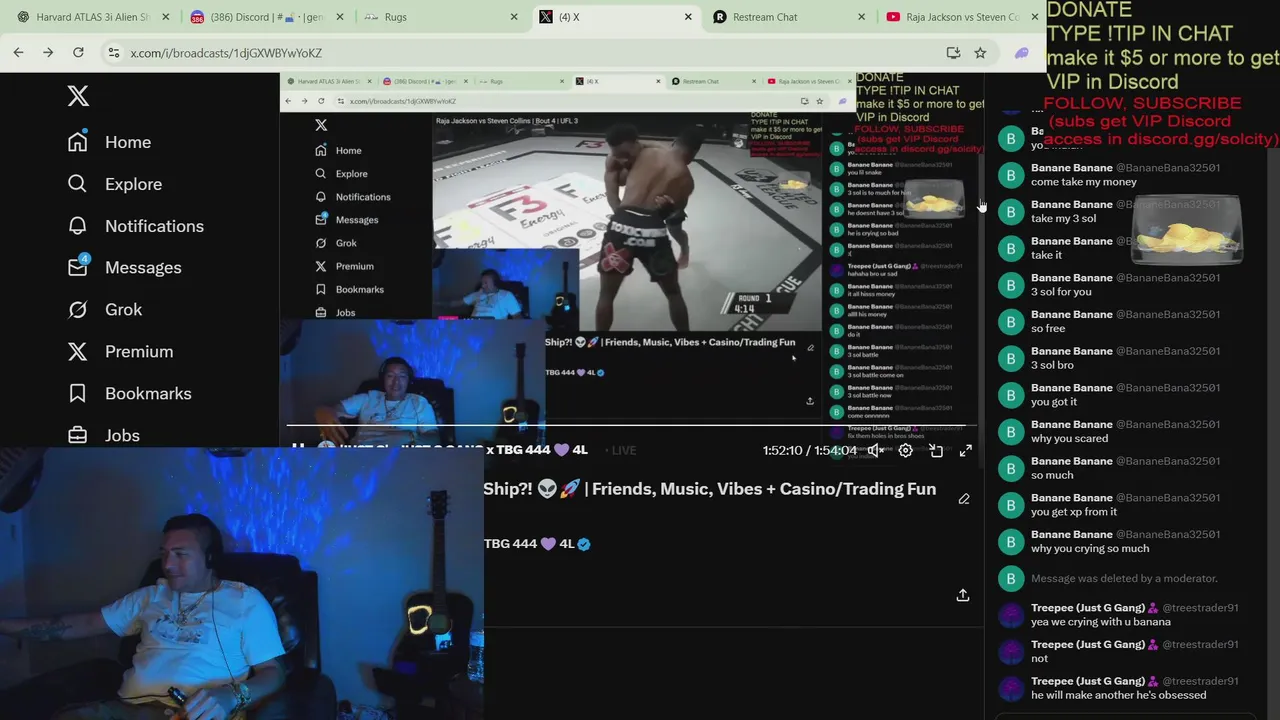Viewport: 1280px width, 720px height.
Task: Close the Restream Chat tab
Action: point(862,17)
